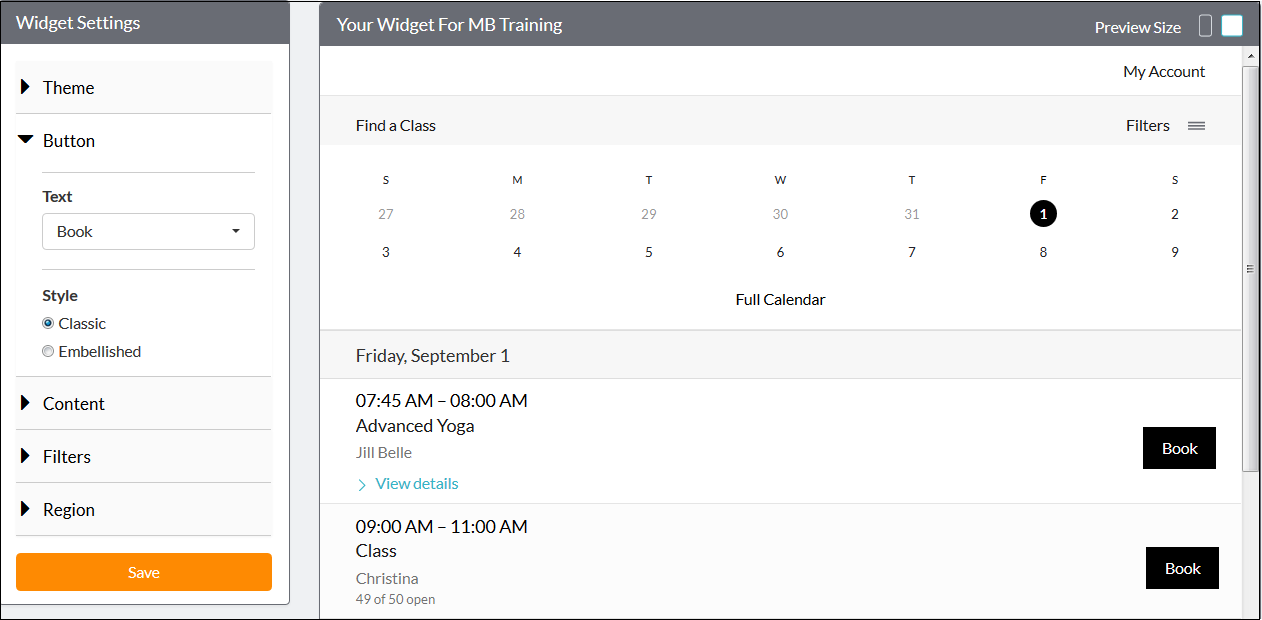The image size is (1262, 620).
Task: Select the small mobile preview size icon
Action: 1206,25
